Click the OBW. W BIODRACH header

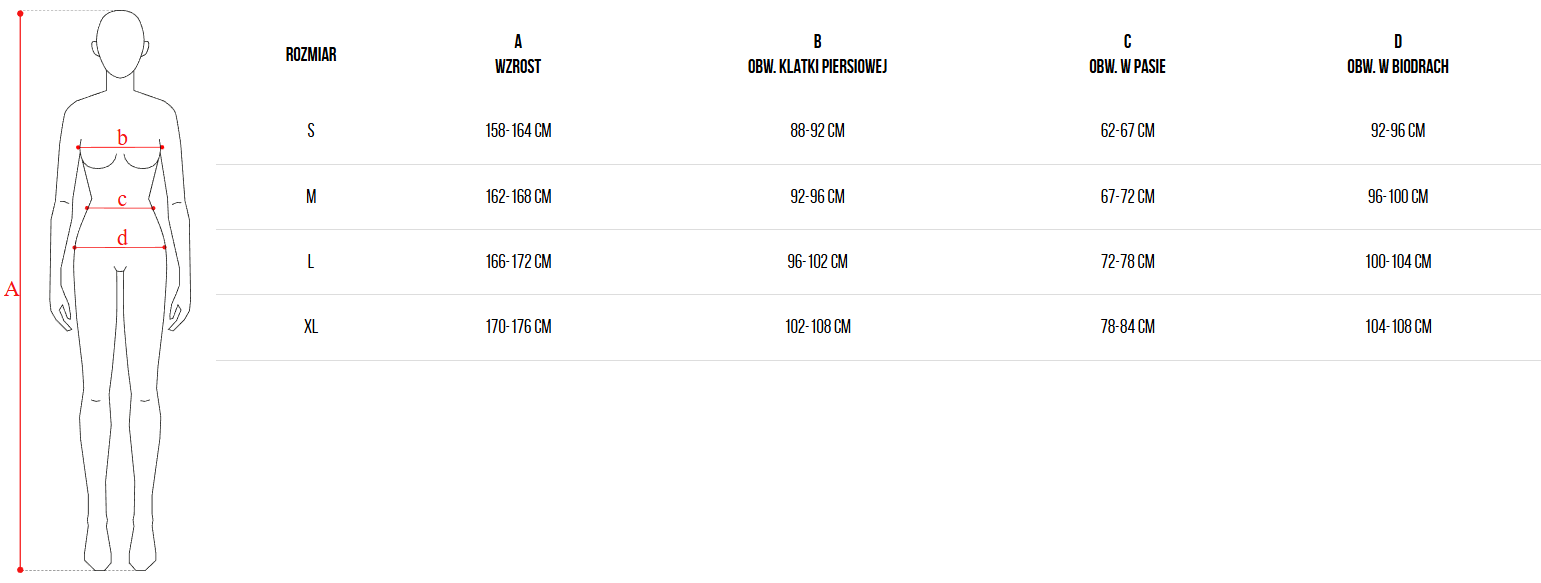click(x=1397, y=67)
